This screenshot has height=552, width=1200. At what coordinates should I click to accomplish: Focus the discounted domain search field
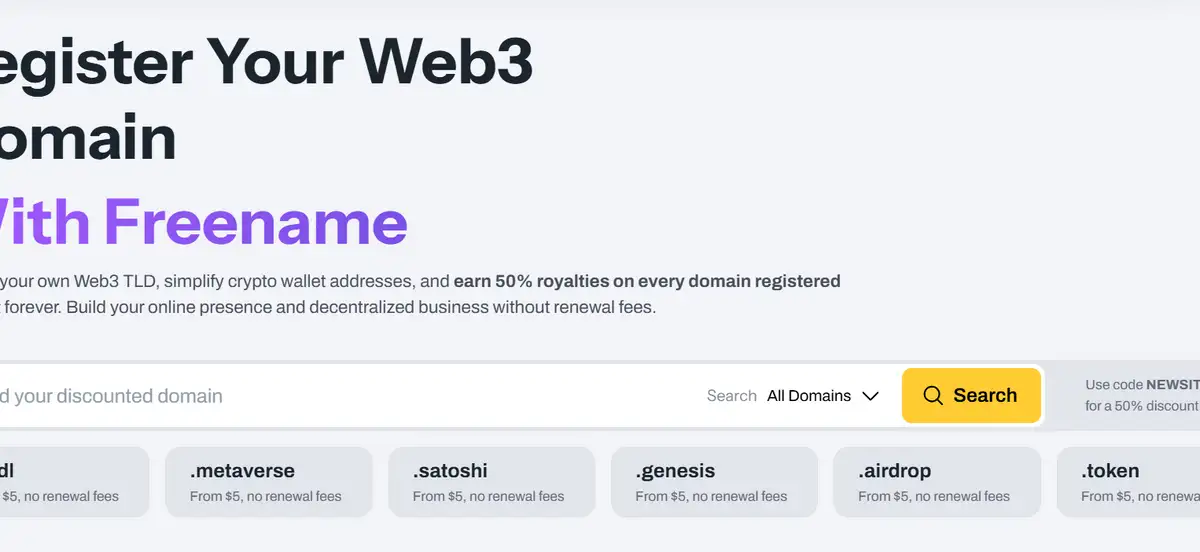(300, 396)
